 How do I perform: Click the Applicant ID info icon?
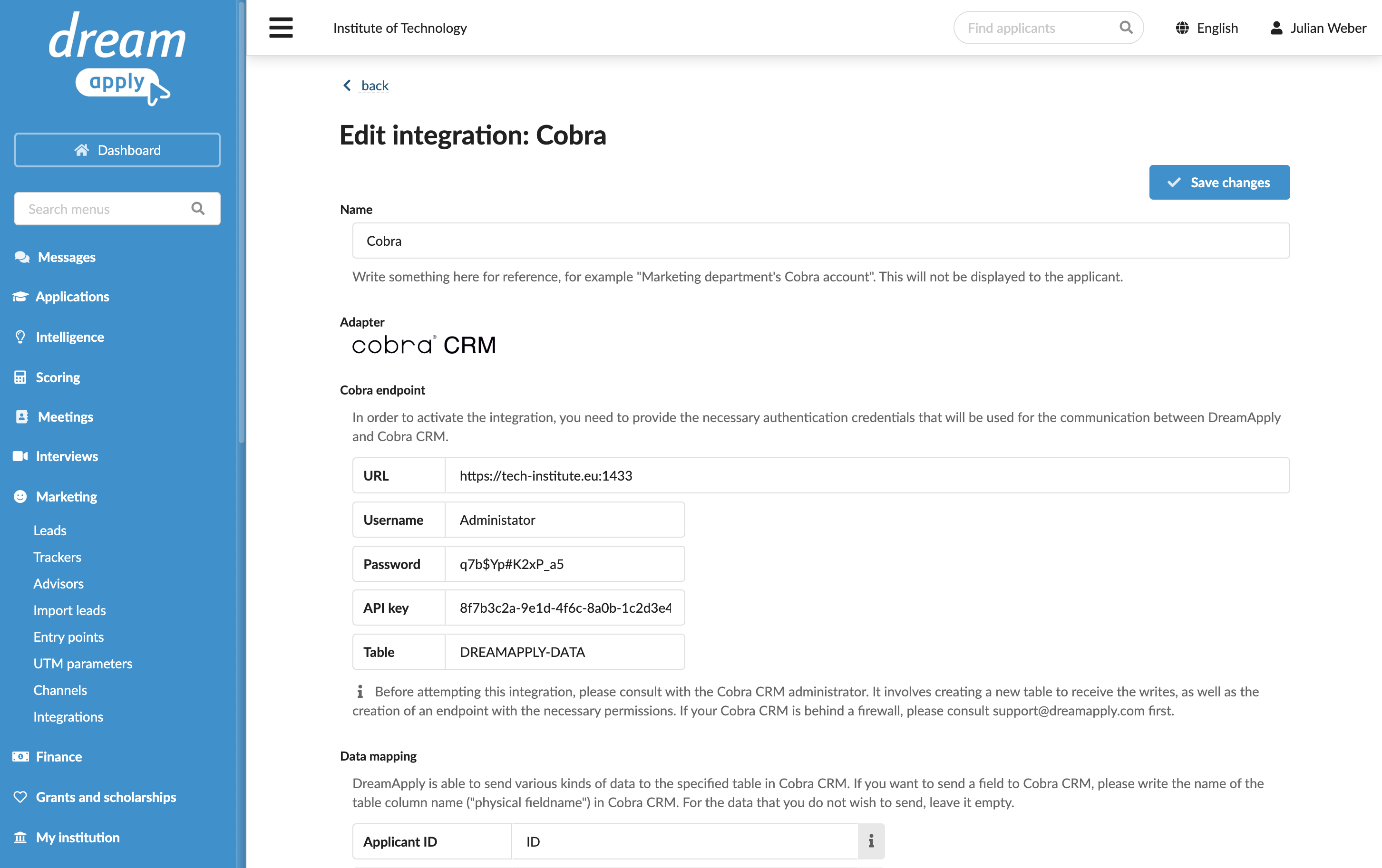(871, 841)
